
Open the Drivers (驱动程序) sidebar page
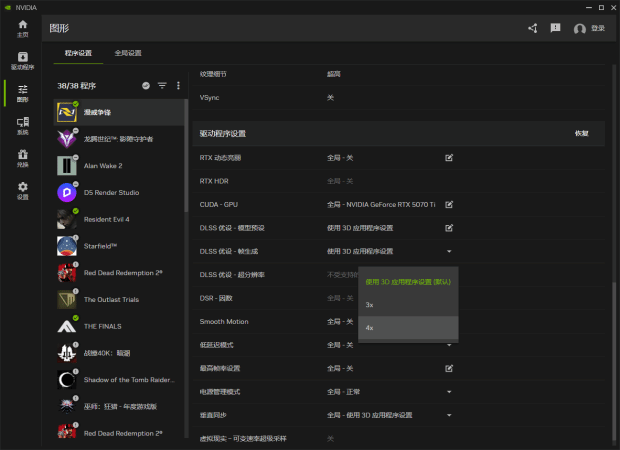(x=23, y=61)
